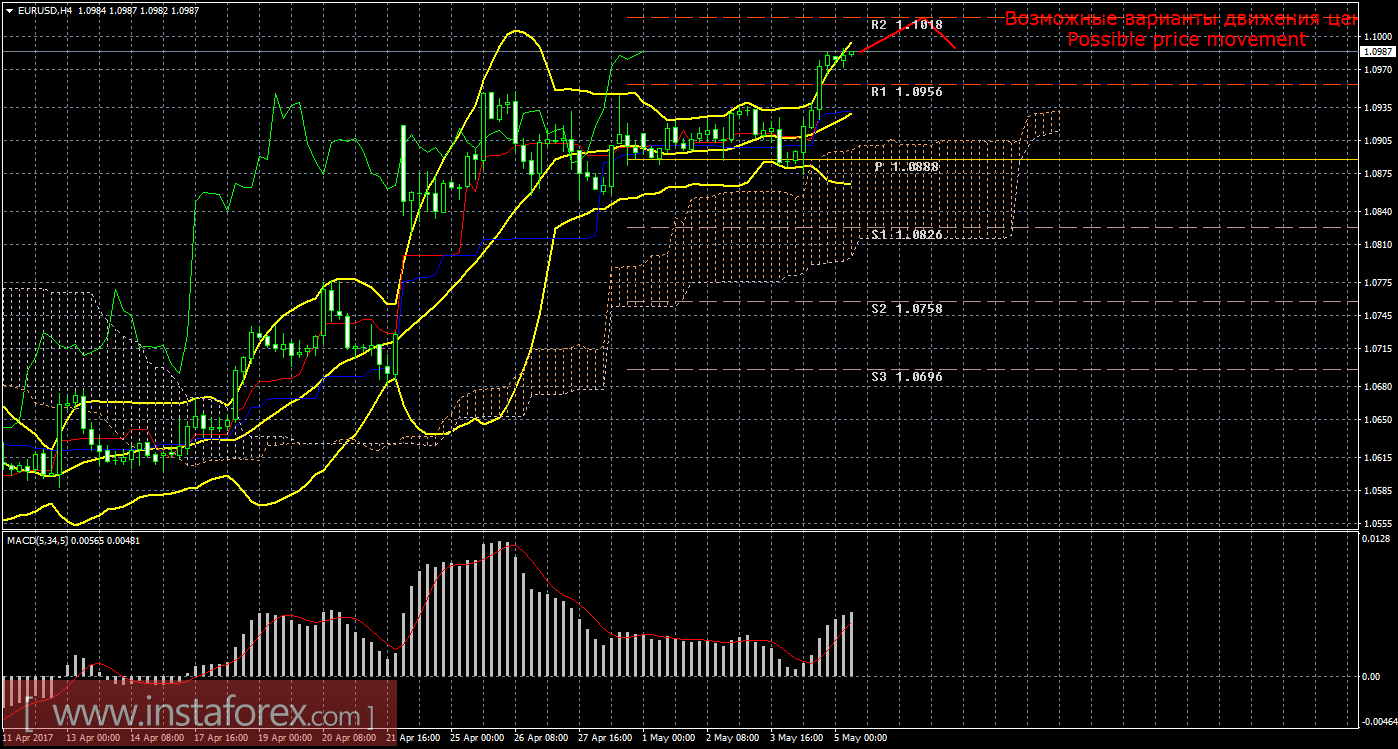Click the 1 May 00:00 time label
The width and height of the screenshot is (1398, 749).
coord(668,739)
